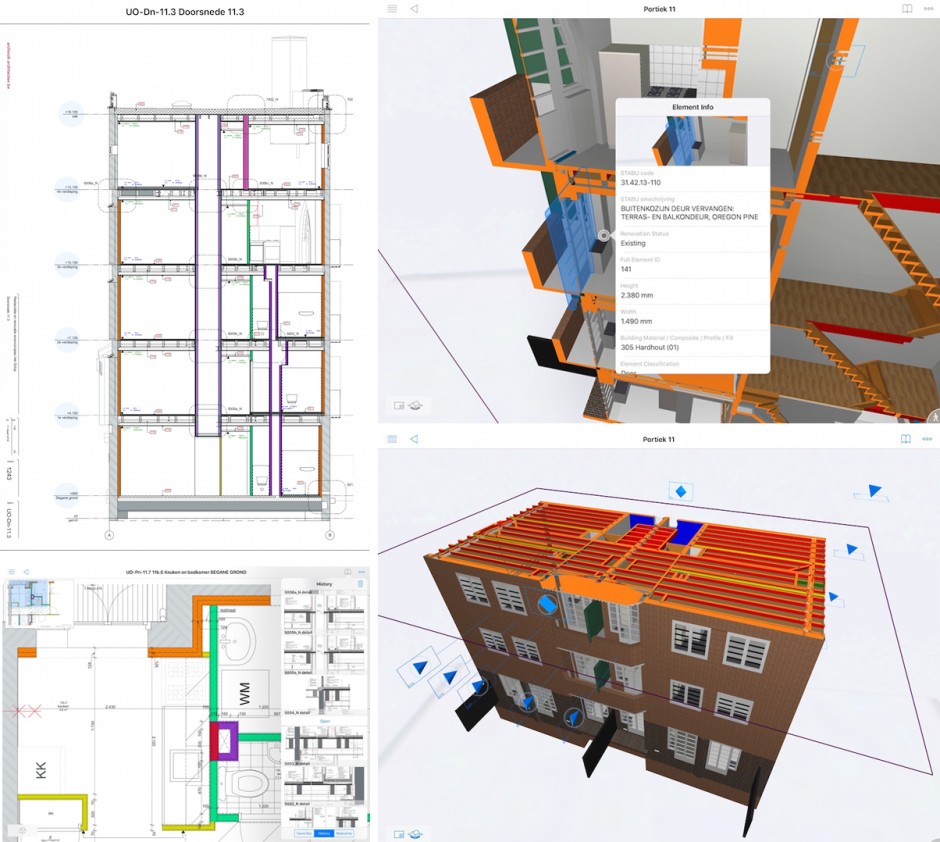This screenshot has height=842, width=940.
Task: Click the Open link in History panel
Action: [324, 719]
